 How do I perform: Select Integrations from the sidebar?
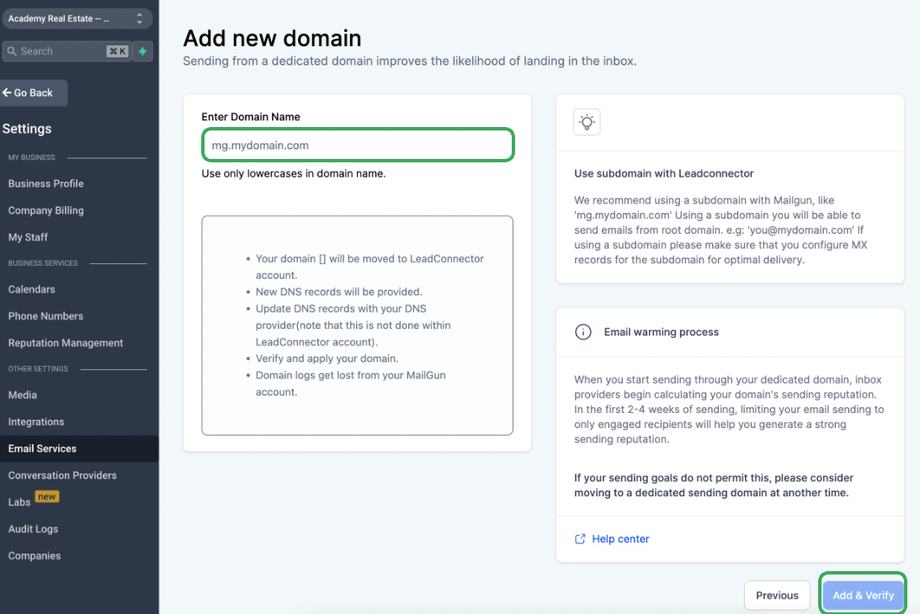36,422
